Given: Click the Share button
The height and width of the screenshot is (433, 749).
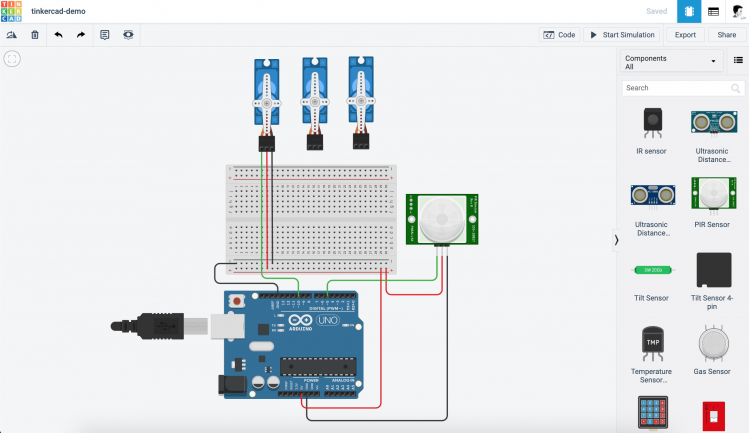Looking at the screenshot, I should pos(727,35).
